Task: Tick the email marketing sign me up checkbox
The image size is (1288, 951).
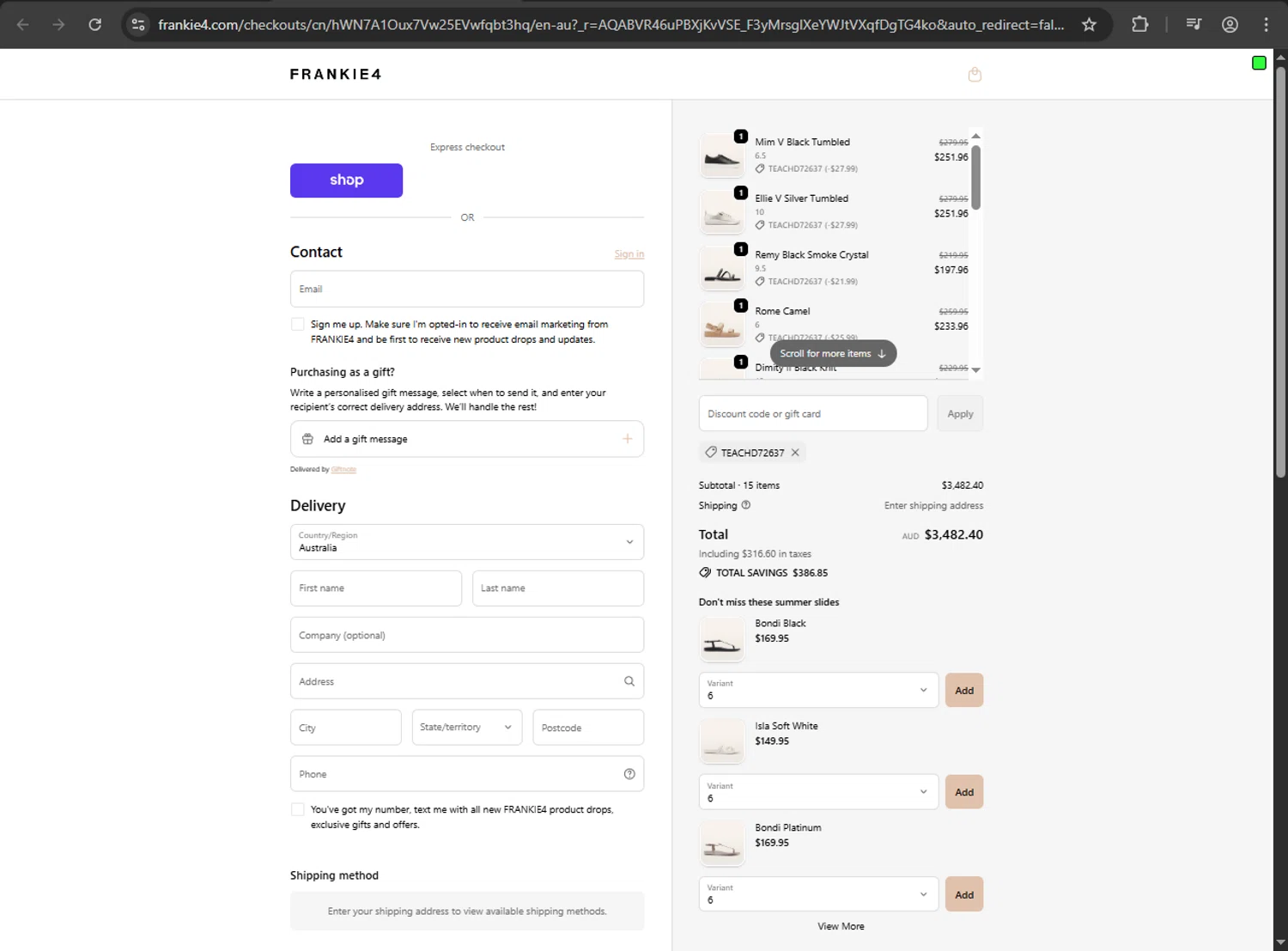Action: (298, 324)
